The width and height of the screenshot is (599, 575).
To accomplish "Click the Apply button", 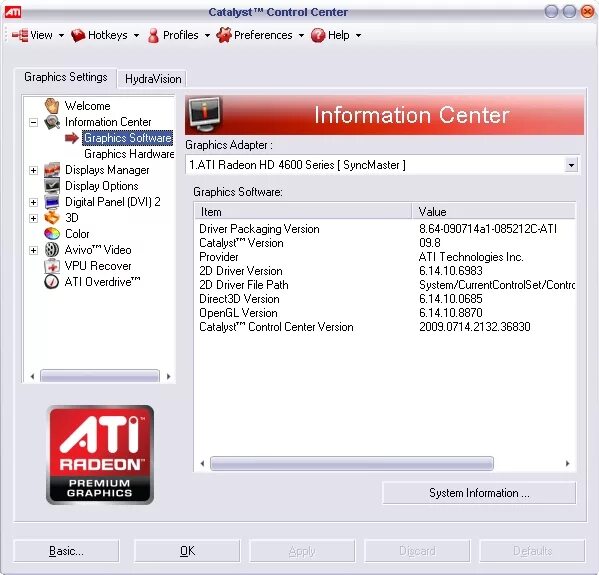I will point(302,551).
